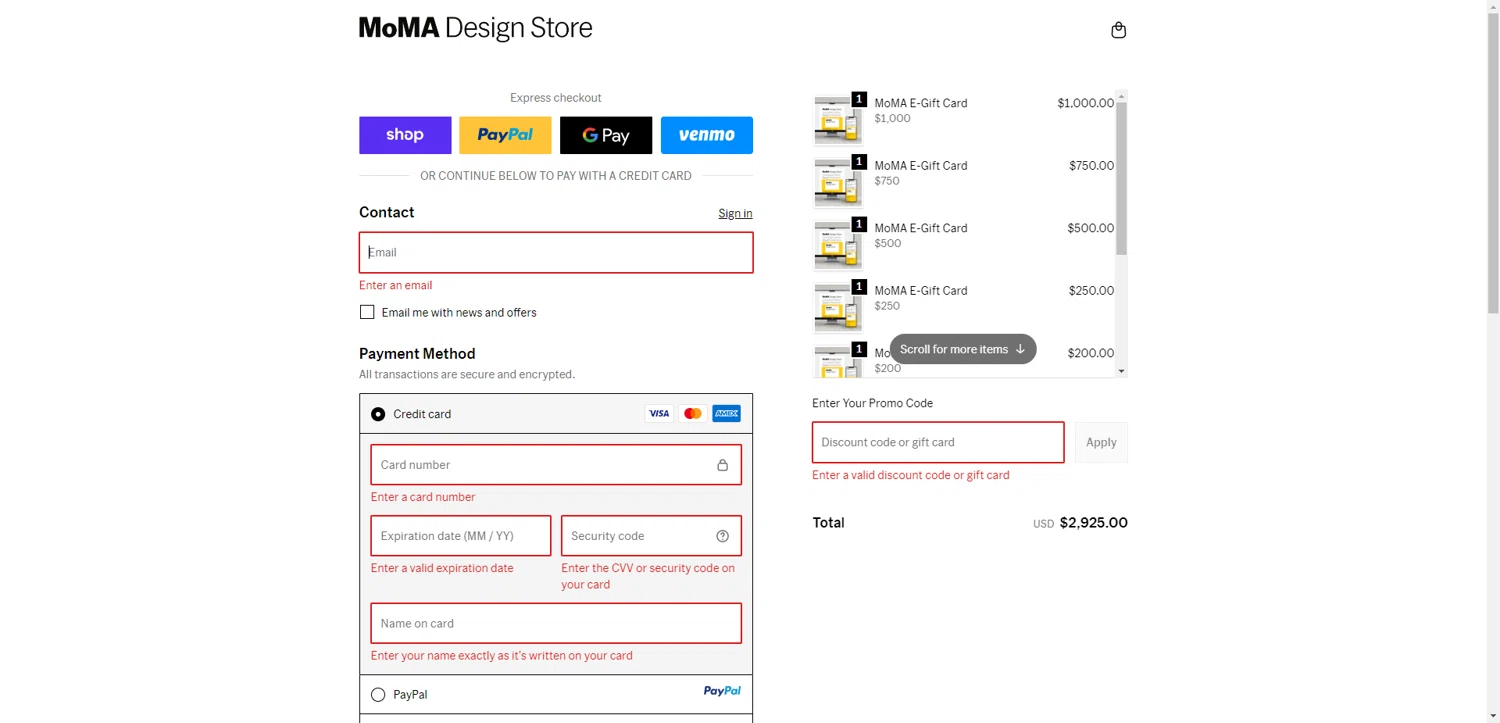Screen dimensions: 1500x723
Task: Pay with Shop Pay express button
Action: click(x=405, y=135)
